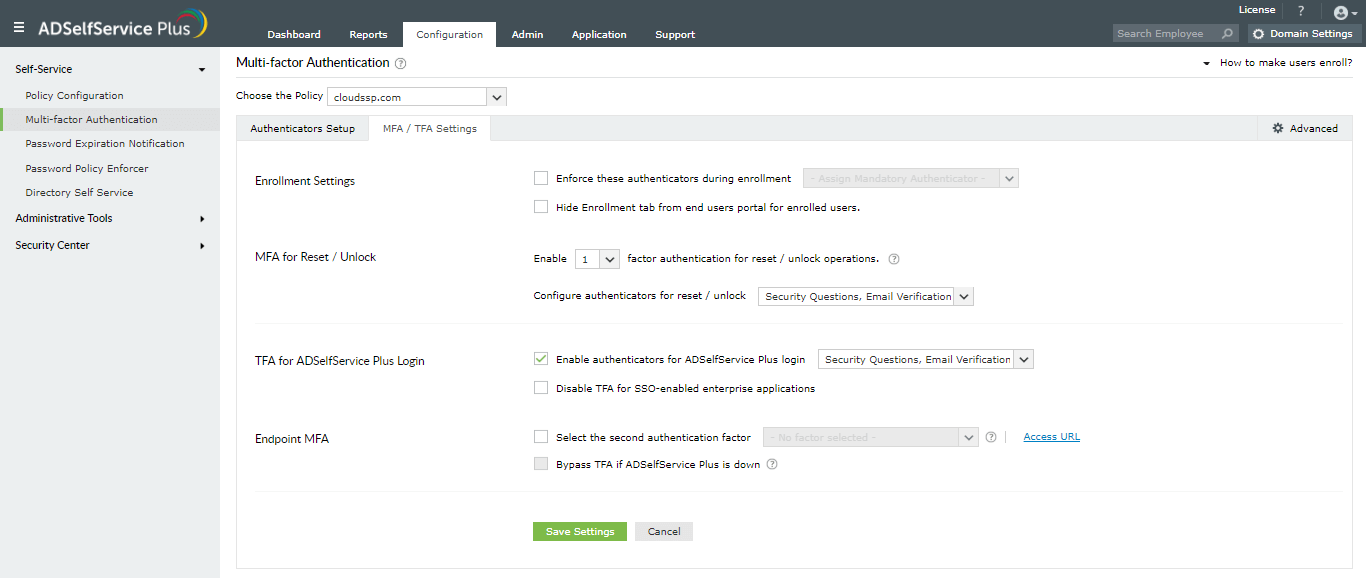
Task: Open the Access URL link
Action: 1051,437
